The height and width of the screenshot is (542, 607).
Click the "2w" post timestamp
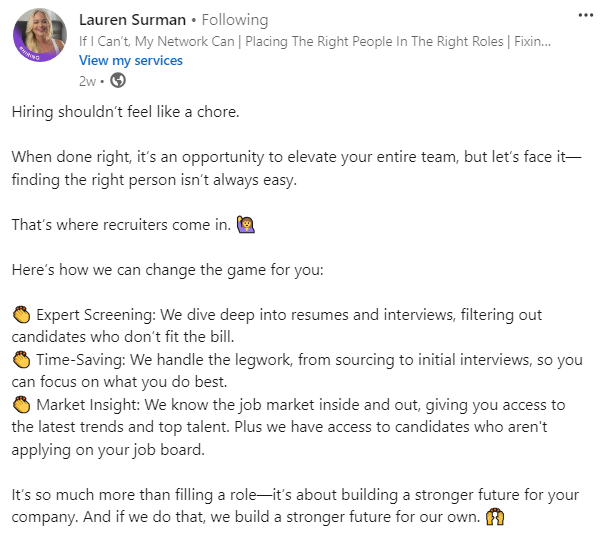tap(87, 81)
